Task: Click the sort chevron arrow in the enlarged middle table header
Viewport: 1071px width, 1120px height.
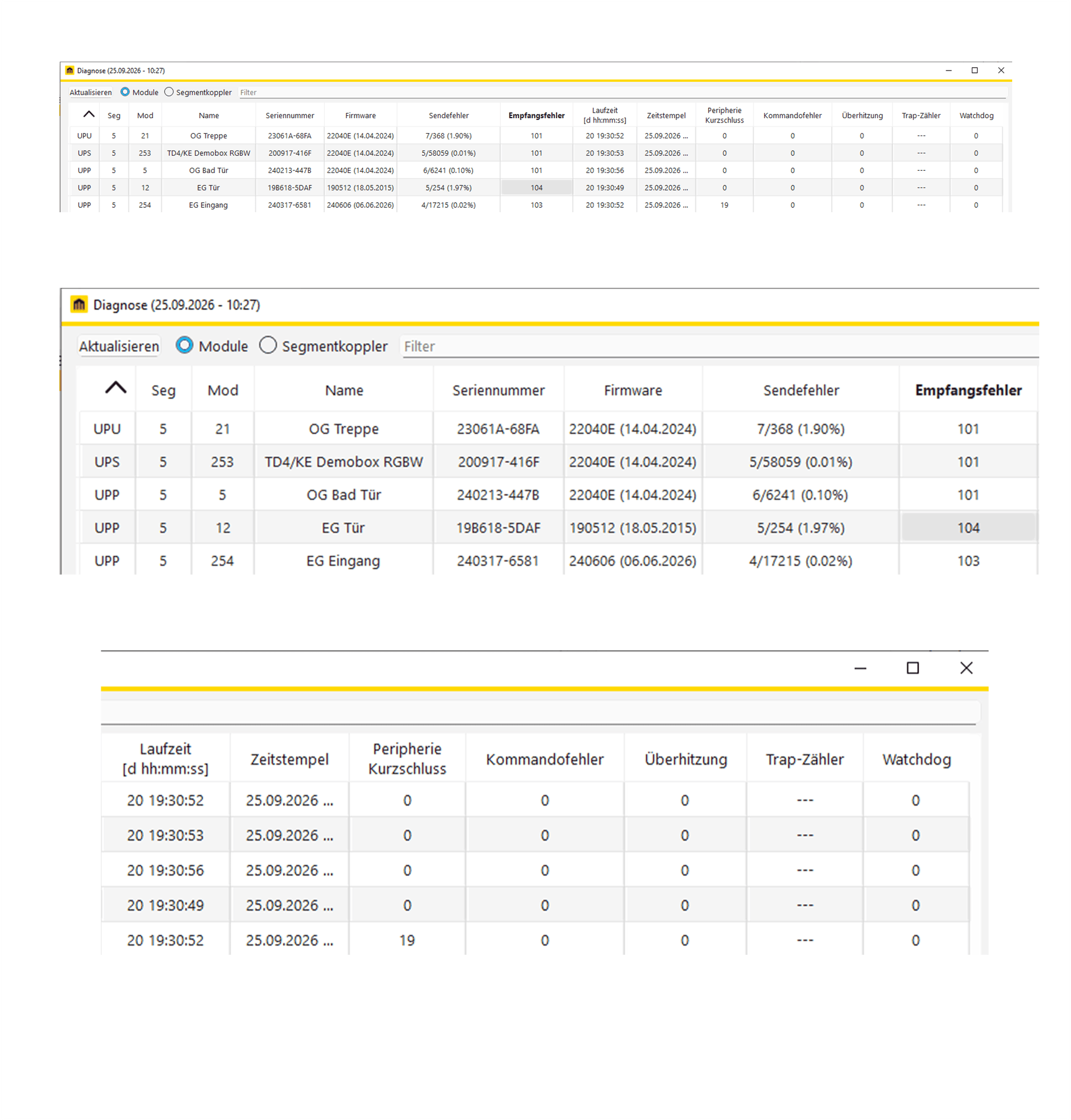Action: 115,388
